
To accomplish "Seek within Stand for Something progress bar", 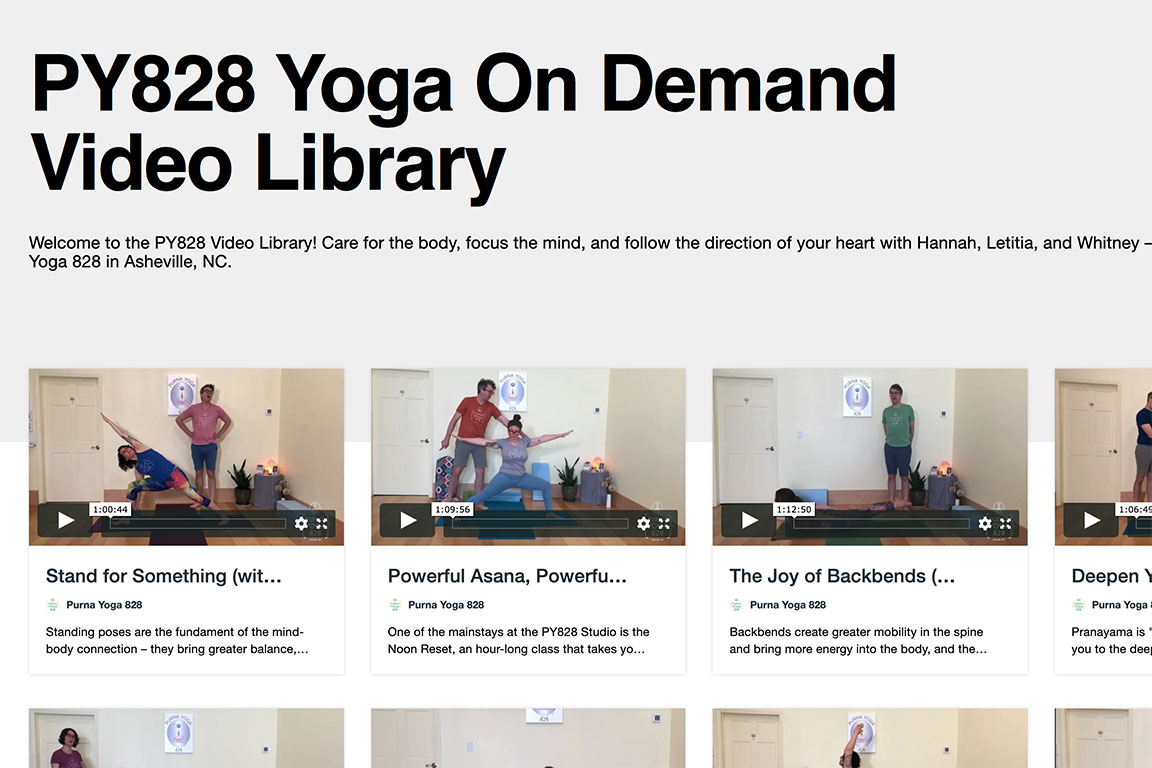I will [198, 523].
